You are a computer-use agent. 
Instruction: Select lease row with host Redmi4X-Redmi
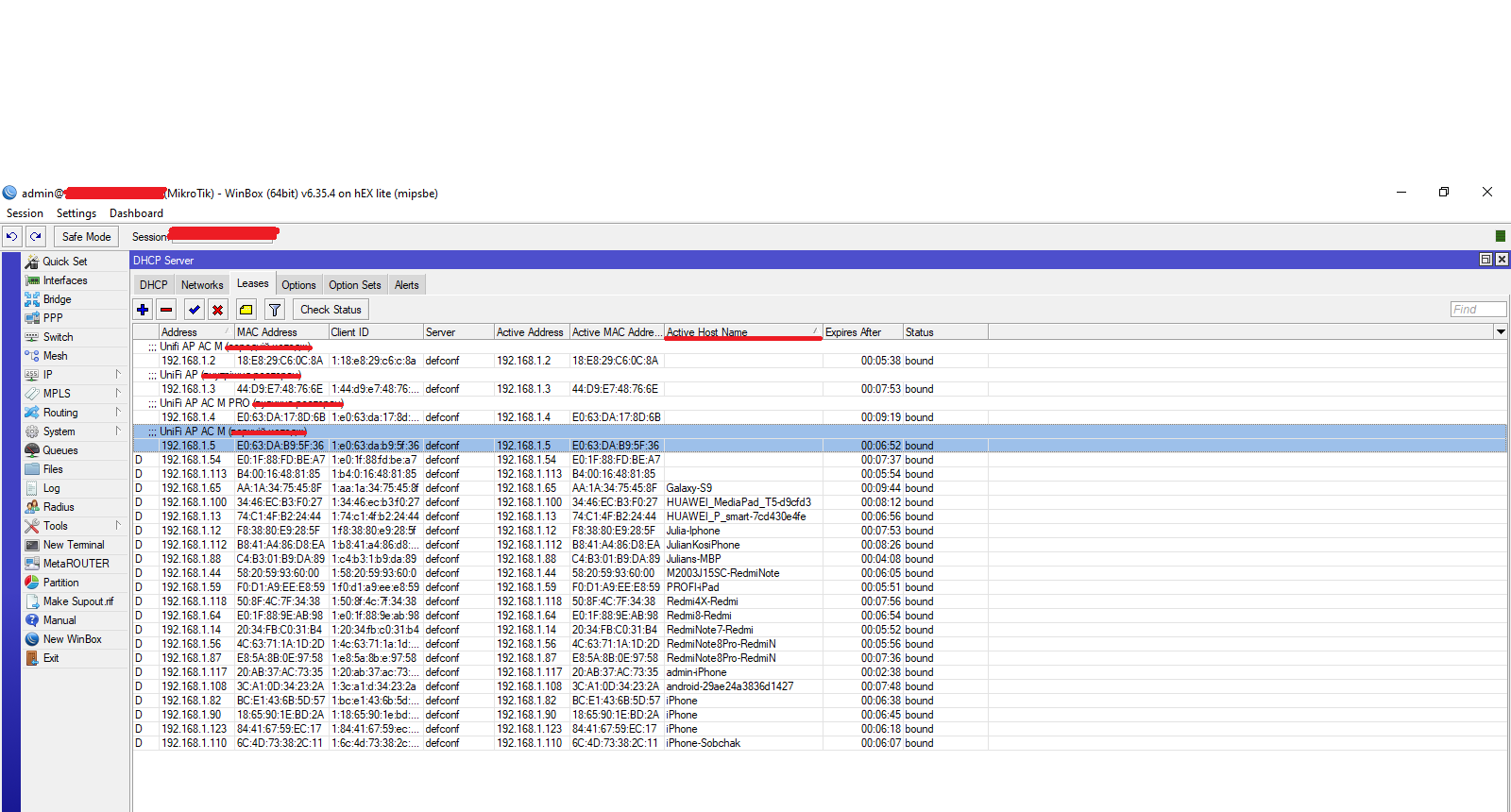[x=820, y=601]
